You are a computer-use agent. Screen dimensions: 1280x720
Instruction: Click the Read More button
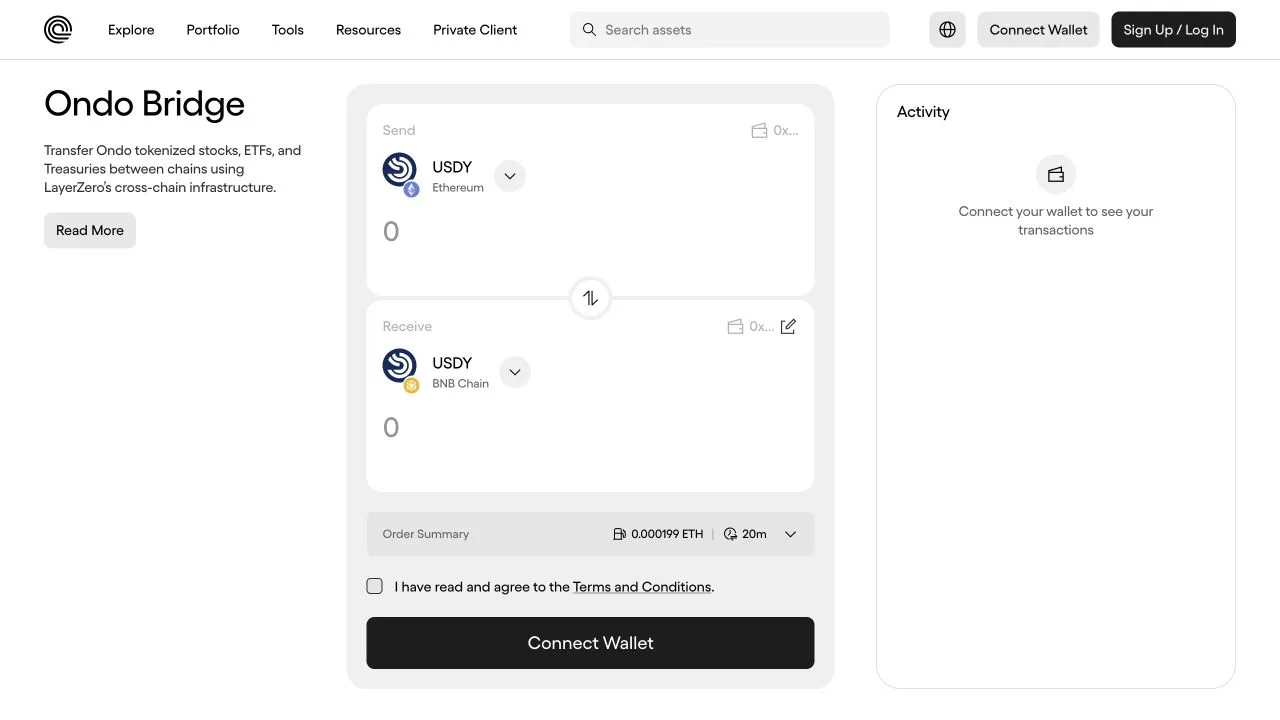[90, 230]
